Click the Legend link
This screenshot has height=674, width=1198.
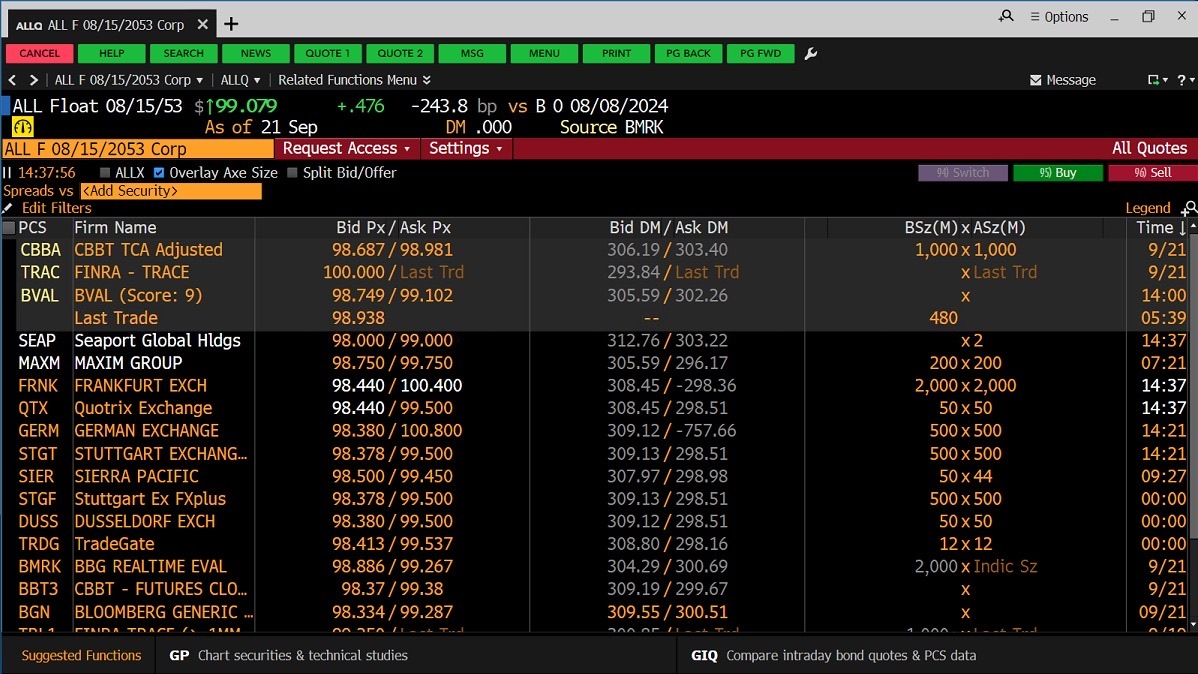(1148, 208)
